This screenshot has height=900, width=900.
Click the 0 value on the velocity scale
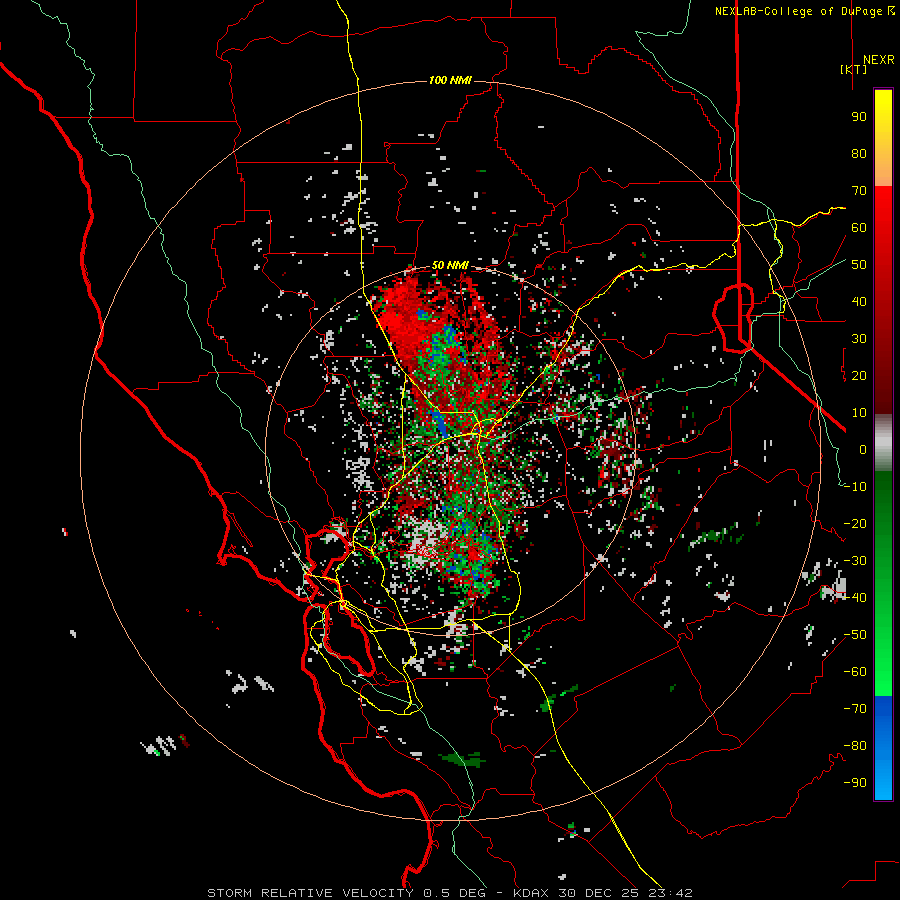pyautogui.click(x=863, y=450)
